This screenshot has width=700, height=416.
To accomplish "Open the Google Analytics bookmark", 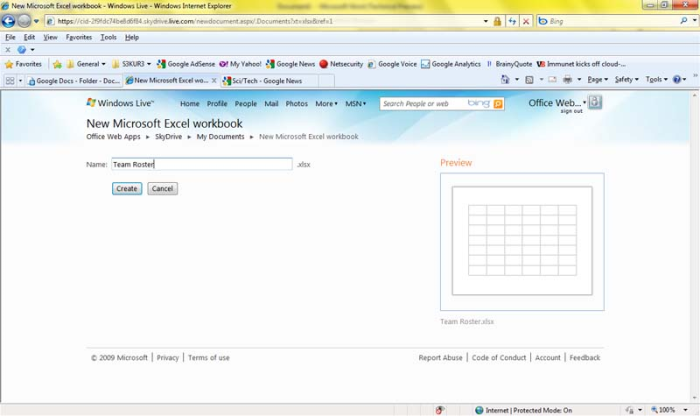I will [x=451, y=64].
